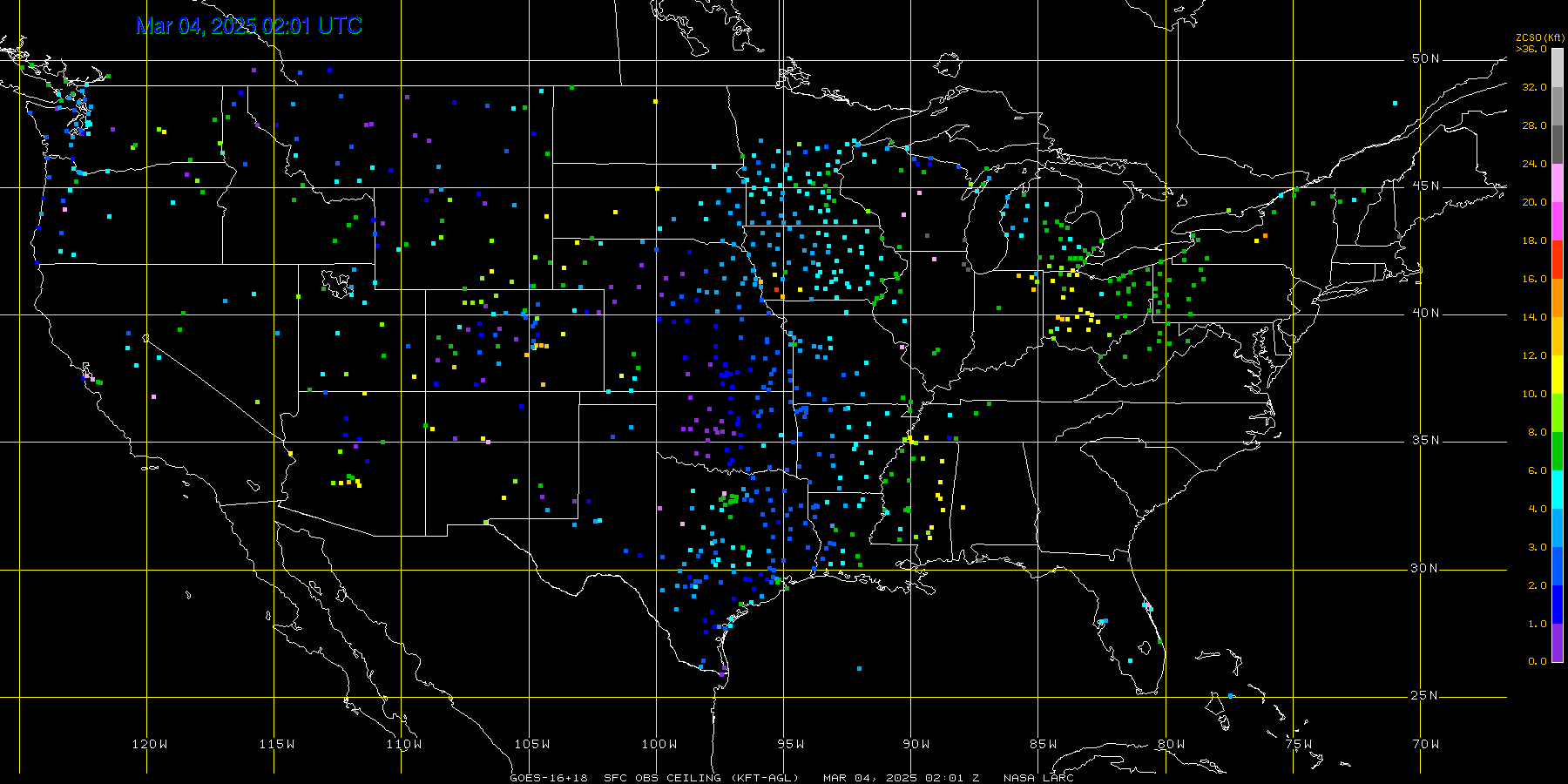The width and height of the screenshot is (1568, 784).
Task: Select the 12.0 legend value
Action: pyautogui.click(x=1534, y=355)
